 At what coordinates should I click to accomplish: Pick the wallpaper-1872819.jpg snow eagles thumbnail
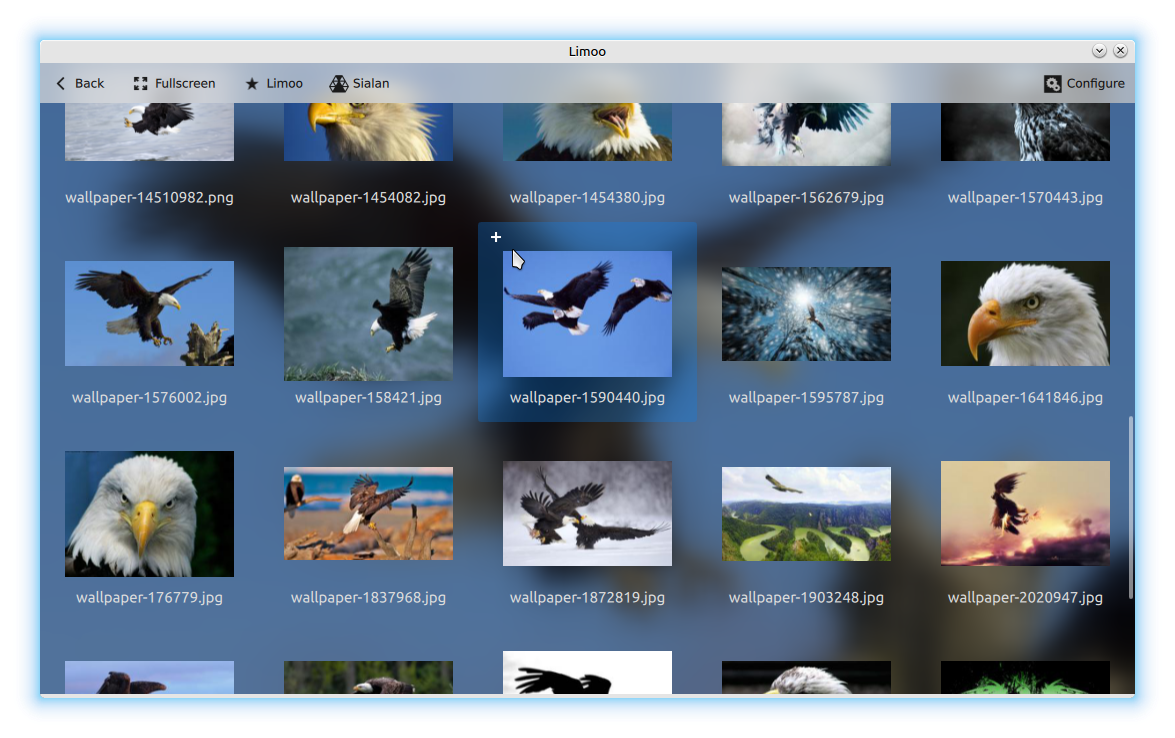click(x=587, y=513)
